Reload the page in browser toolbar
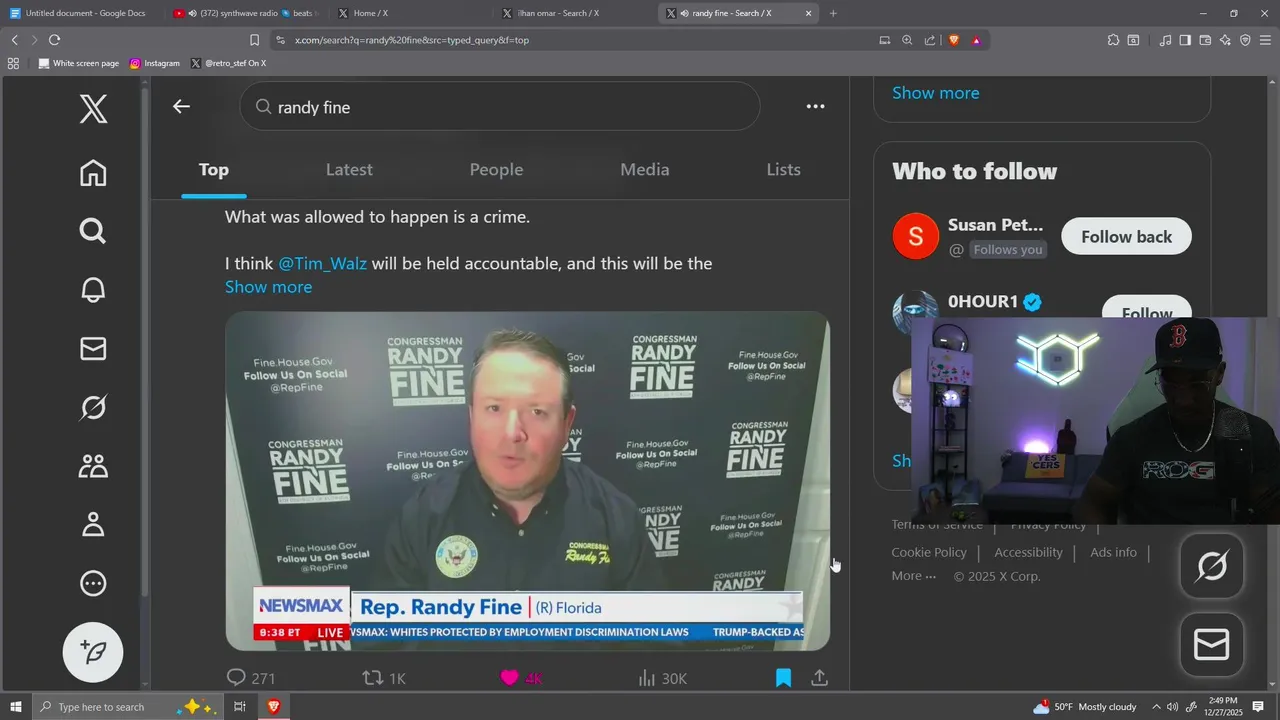This screenshot has width=1280, height=720. [x=54, y=40]
